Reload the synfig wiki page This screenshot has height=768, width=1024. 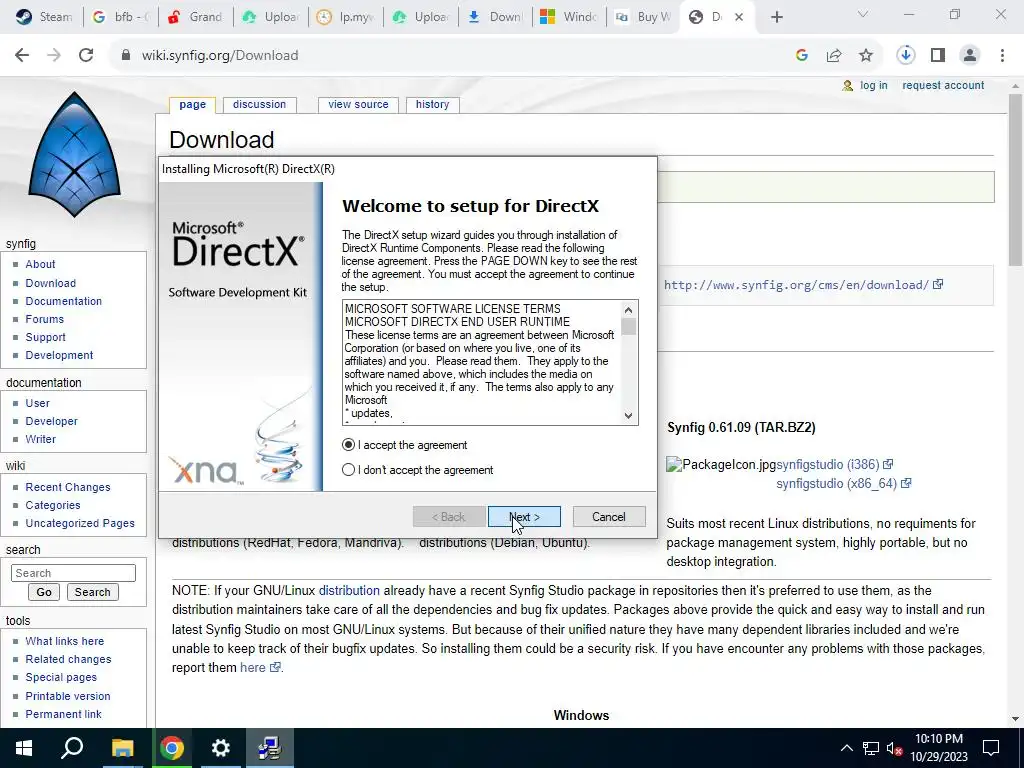tap(86, 56)
